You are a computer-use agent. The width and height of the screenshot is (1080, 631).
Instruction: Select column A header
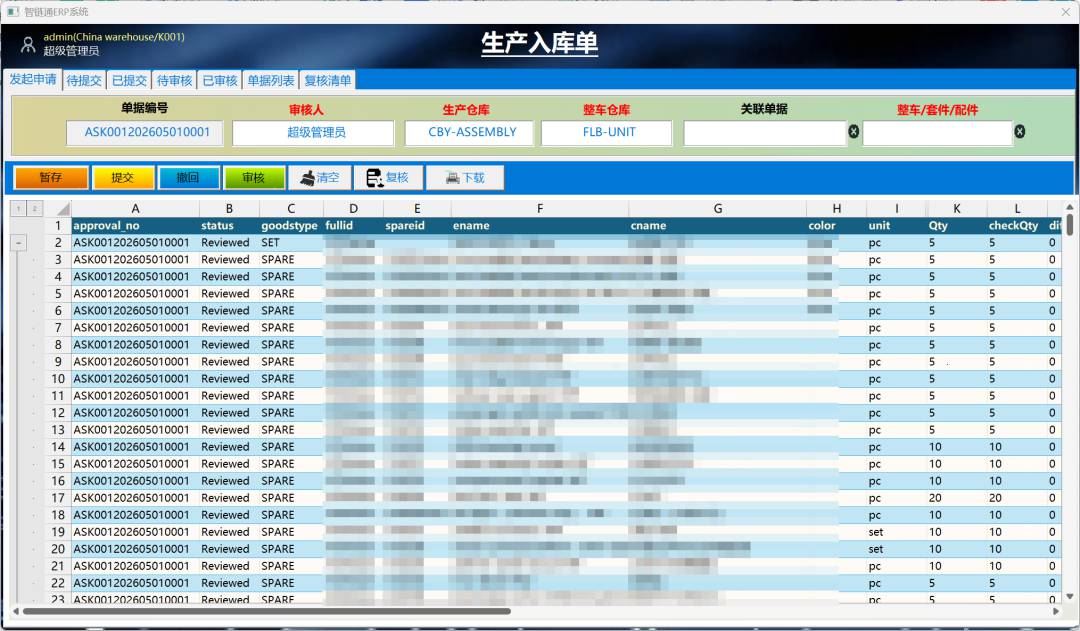point(136,208)
